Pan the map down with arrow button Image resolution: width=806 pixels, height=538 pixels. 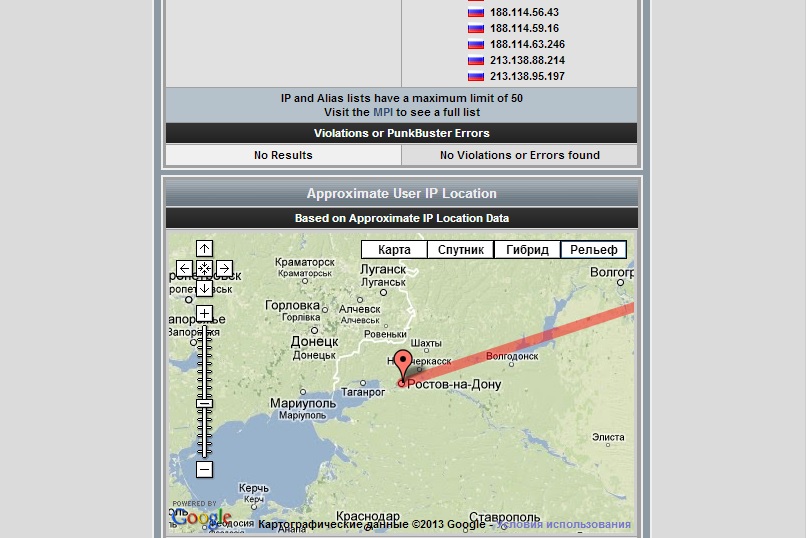tap(204, 288)
